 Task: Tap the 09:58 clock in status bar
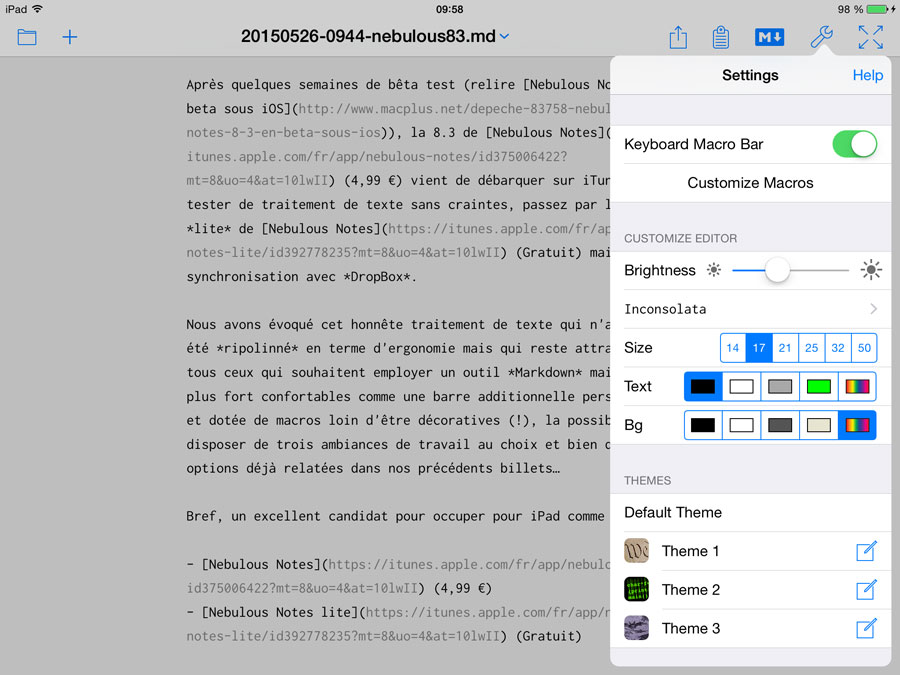click(449, 9)
